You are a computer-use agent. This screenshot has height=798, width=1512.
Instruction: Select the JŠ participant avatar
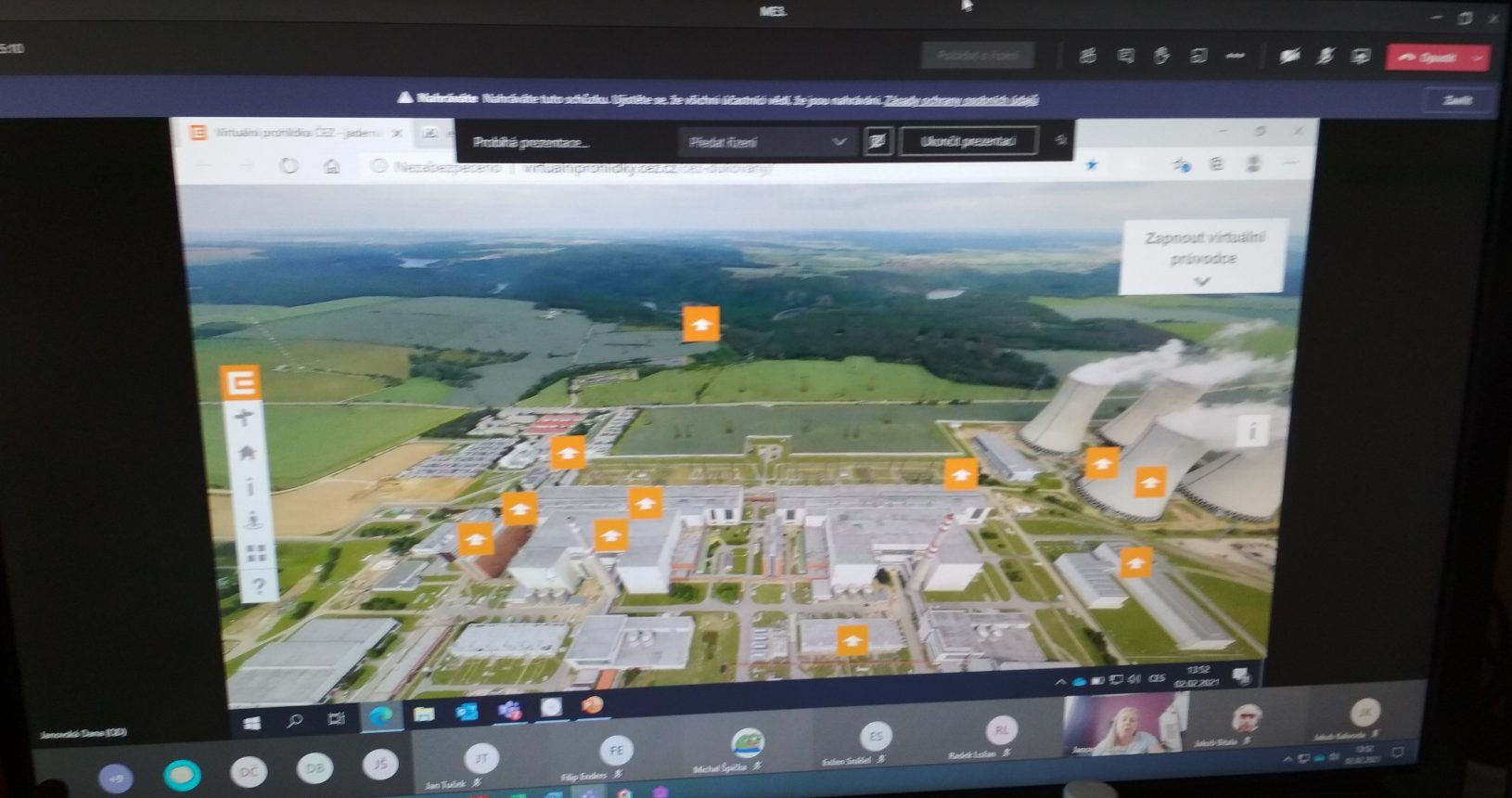380,765
